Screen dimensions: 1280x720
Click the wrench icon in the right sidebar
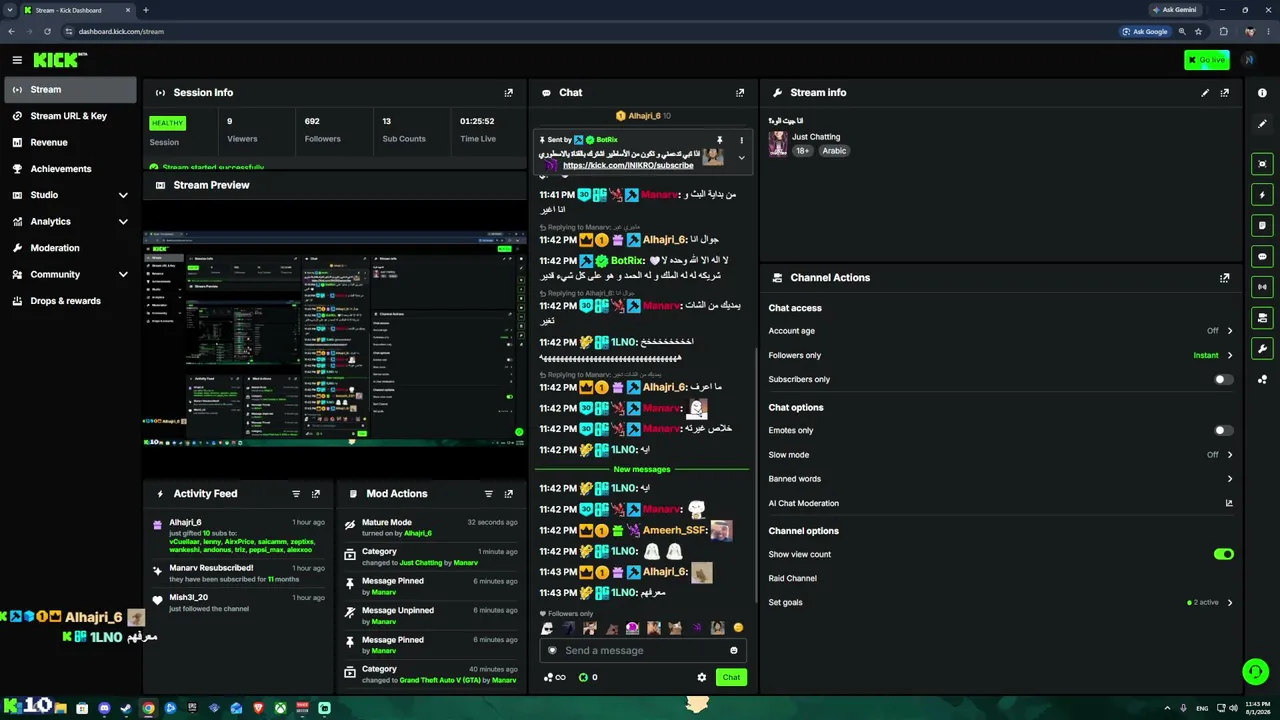pos(1262,349)
